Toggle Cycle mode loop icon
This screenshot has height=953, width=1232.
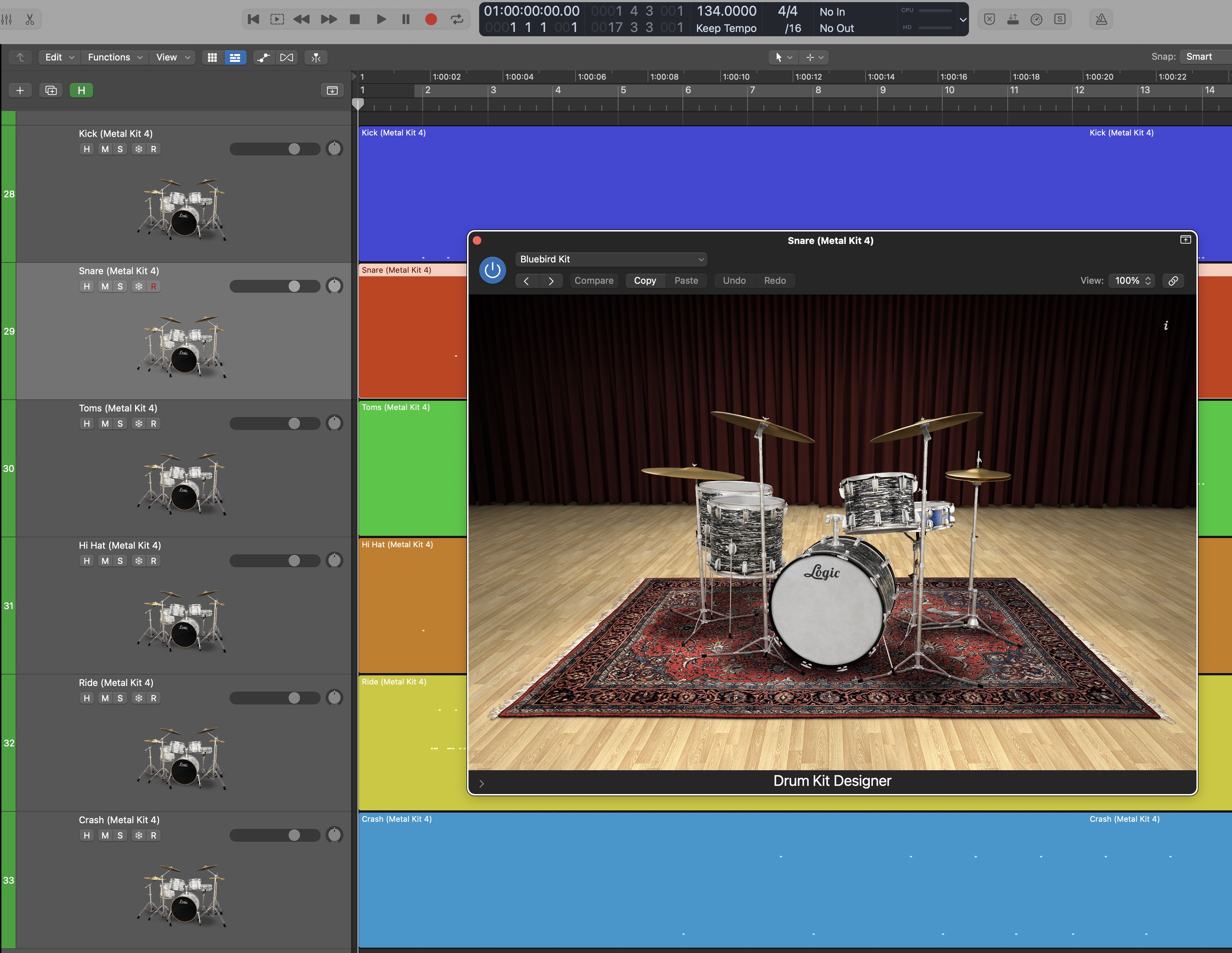click(x=457, y=19)
